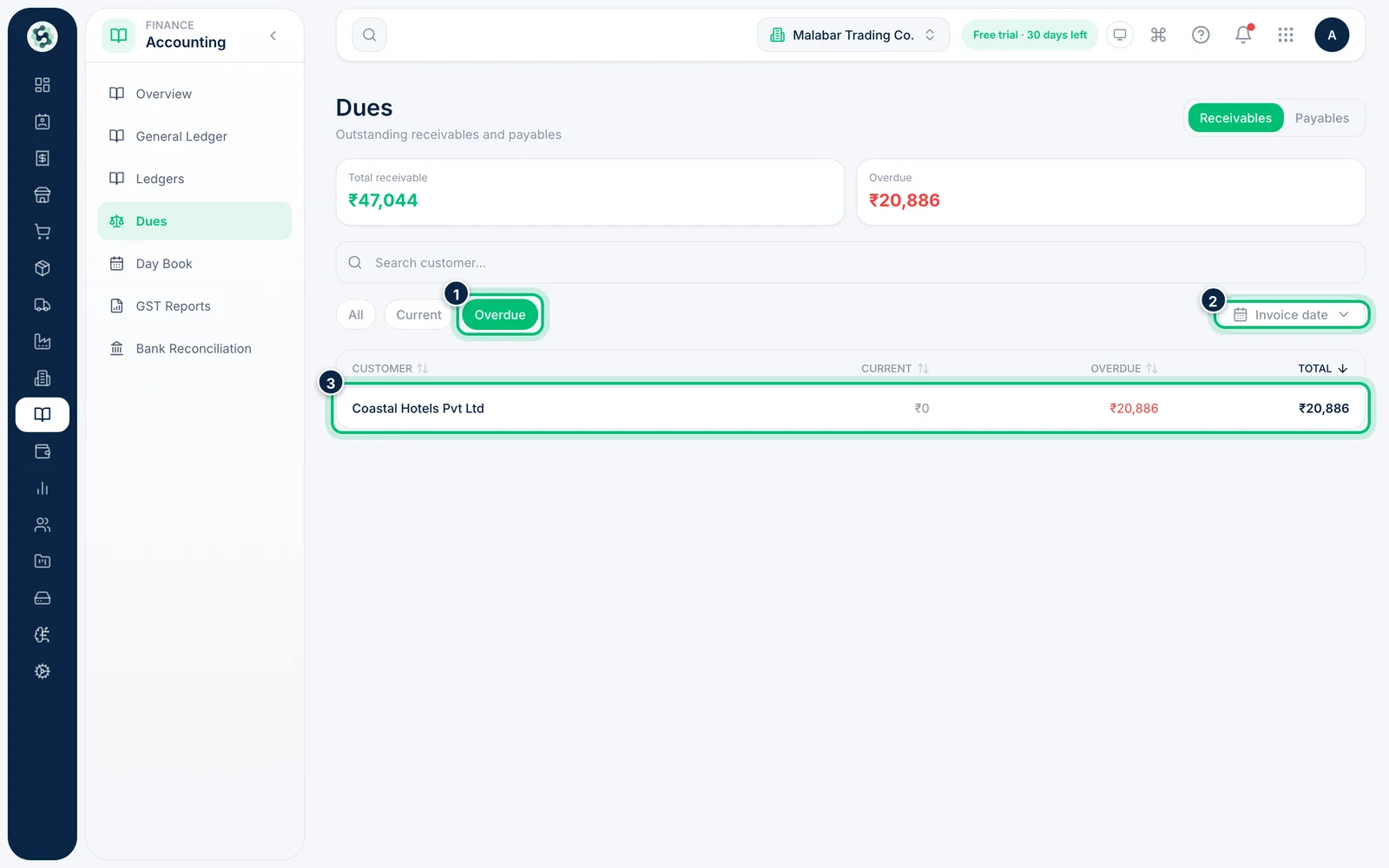Open the AI brain icon in left rail

pos(42,635)
